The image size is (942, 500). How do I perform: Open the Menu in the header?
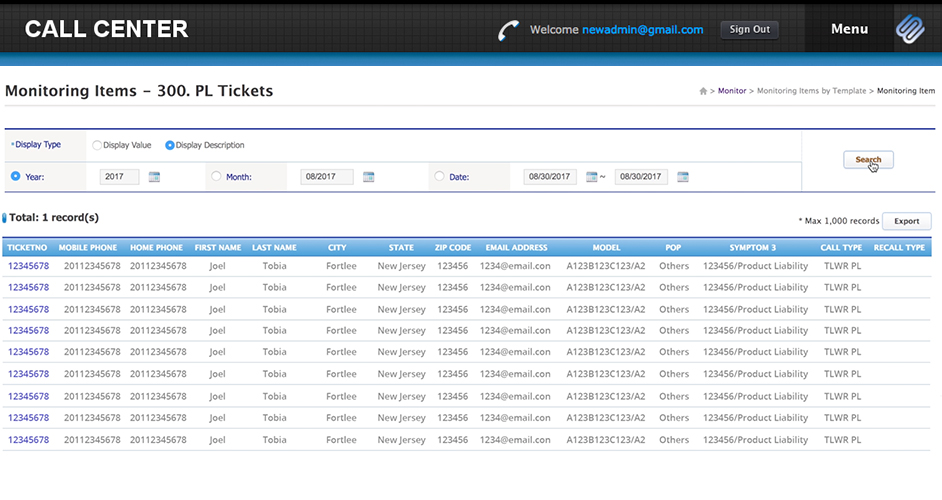coord(849,29)
